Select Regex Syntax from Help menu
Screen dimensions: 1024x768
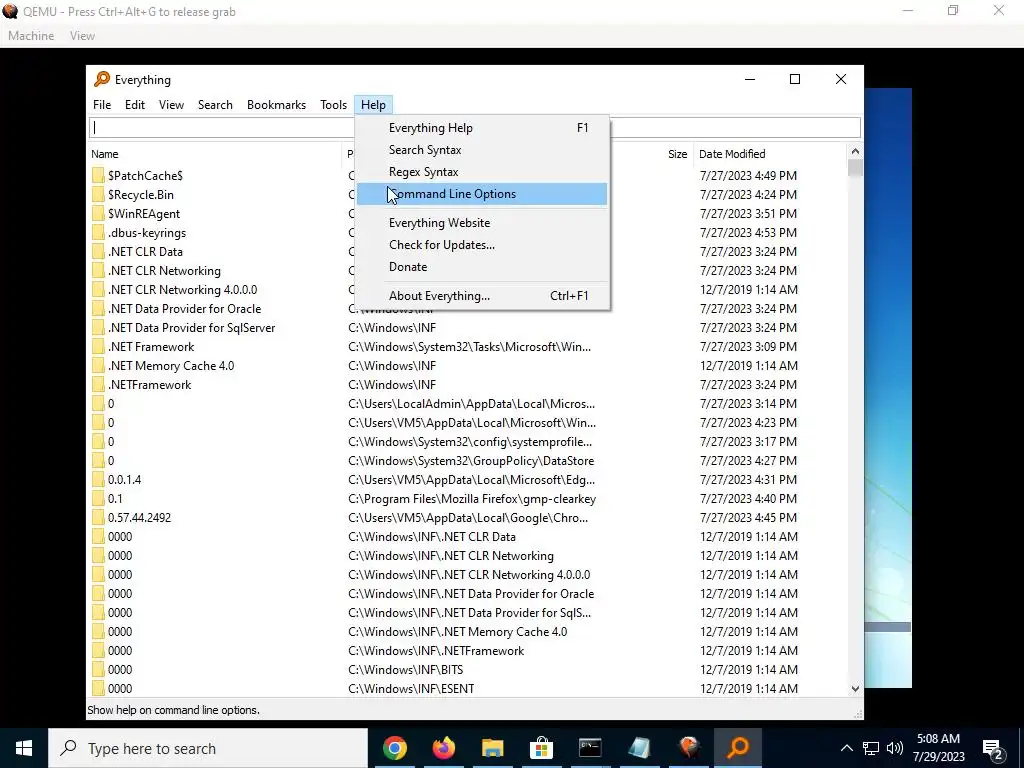[482, 172]
